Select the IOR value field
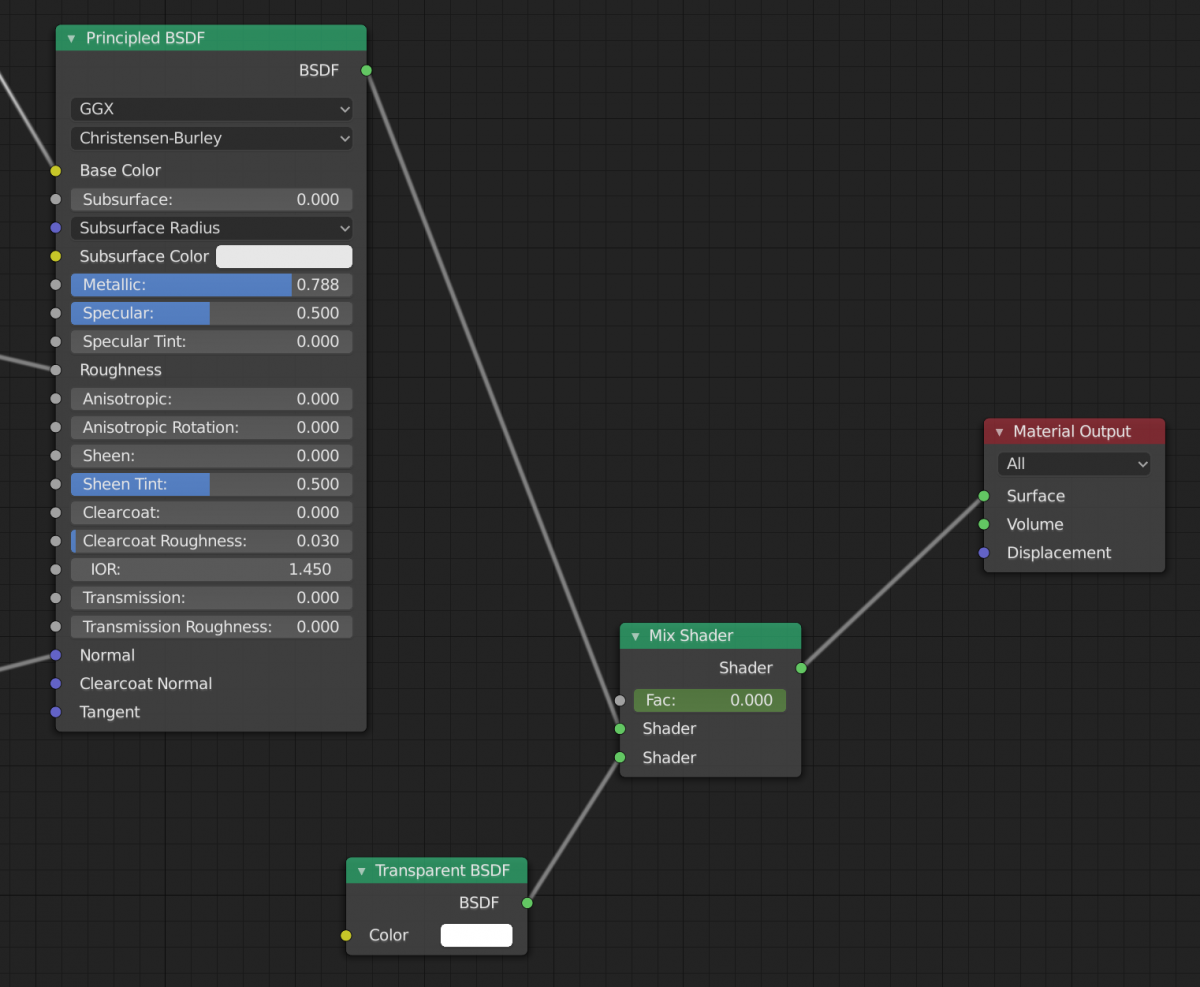Screen dimensions: 1200x987 pos(211,569)
